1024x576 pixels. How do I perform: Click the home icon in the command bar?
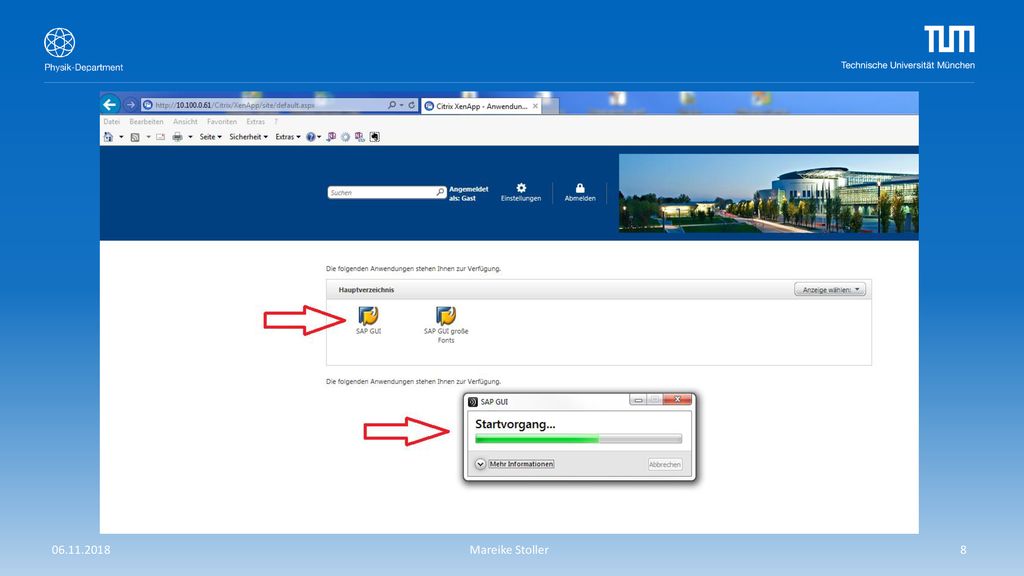pyautogui.click(x=108, y=137)
